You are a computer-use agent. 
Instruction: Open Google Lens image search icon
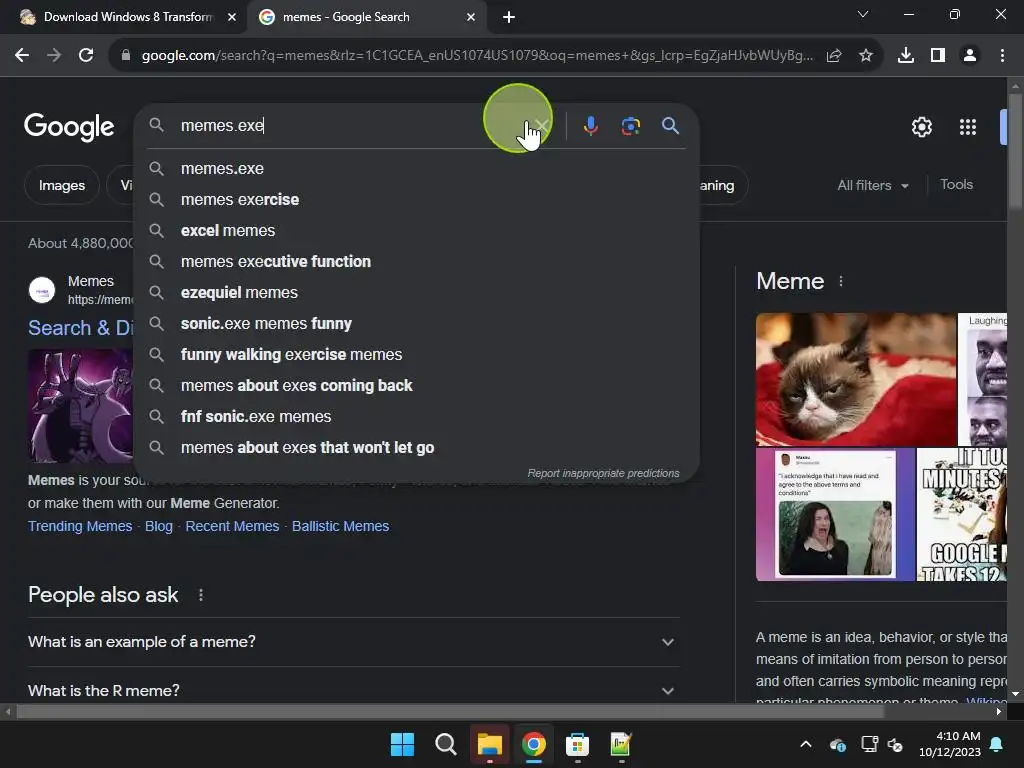(x=630, y=125)
